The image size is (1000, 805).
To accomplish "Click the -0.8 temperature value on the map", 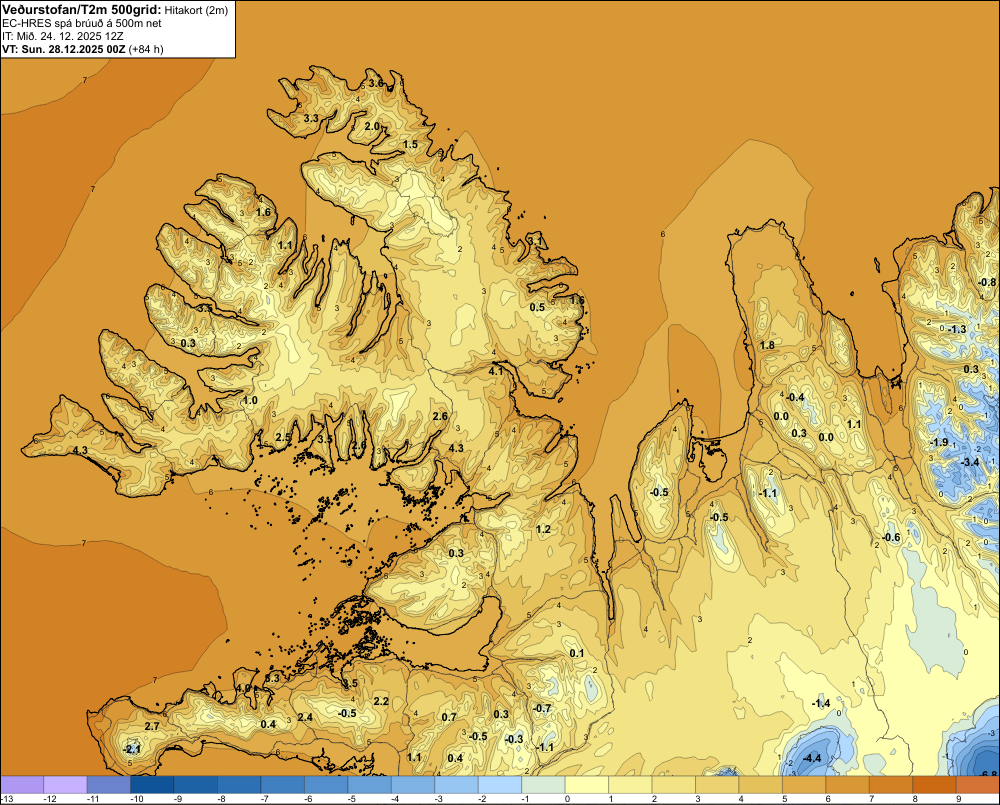I will coord(987,283).
